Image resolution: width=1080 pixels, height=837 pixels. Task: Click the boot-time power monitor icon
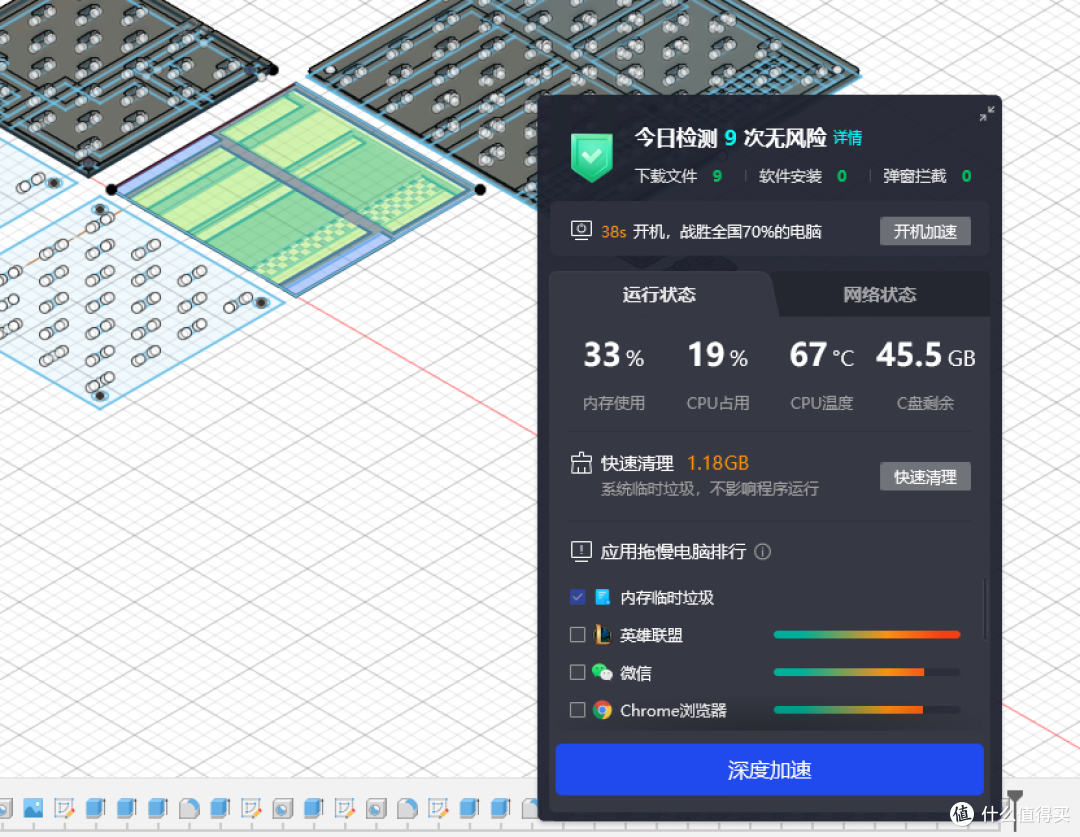581,230
